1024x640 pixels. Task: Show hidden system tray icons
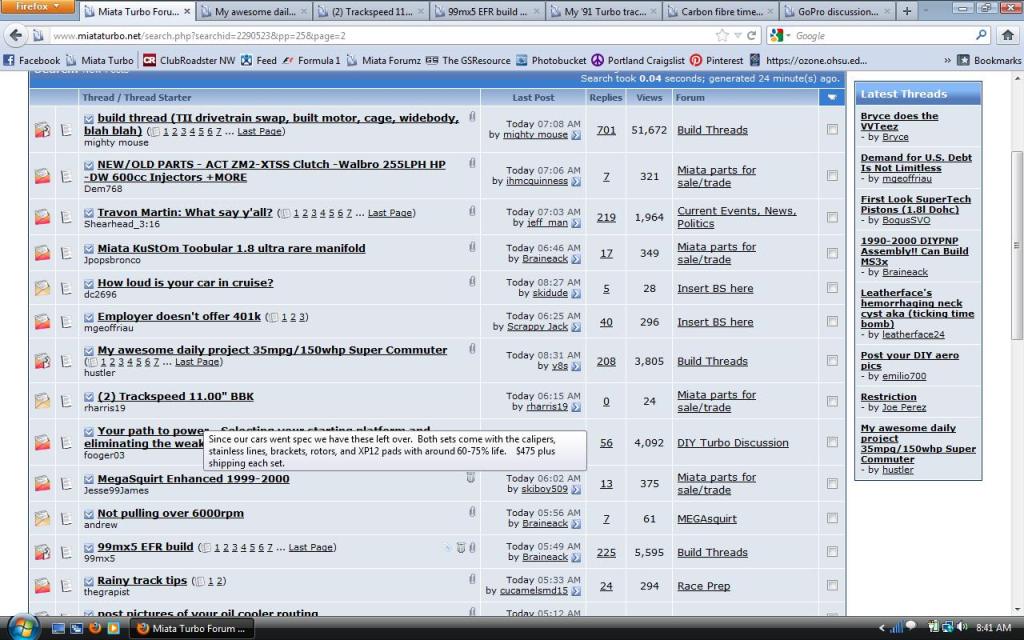pyautogui.click(x=882, y=628)
